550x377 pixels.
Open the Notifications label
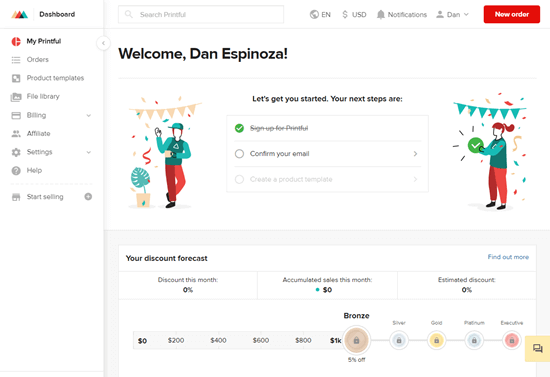tap(407, 14)
